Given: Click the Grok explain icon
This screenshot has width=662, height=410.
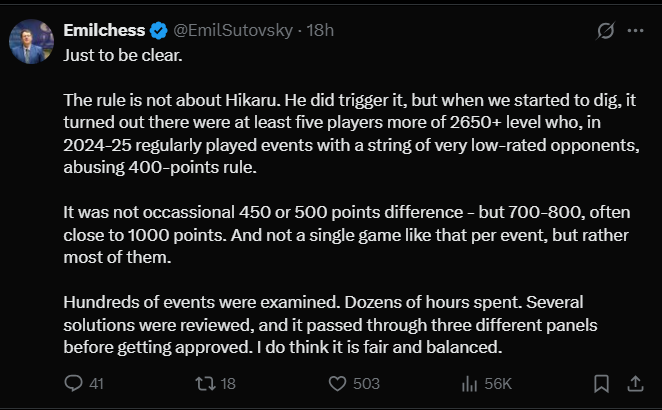Looking at the screenshot, I should 604,31.
